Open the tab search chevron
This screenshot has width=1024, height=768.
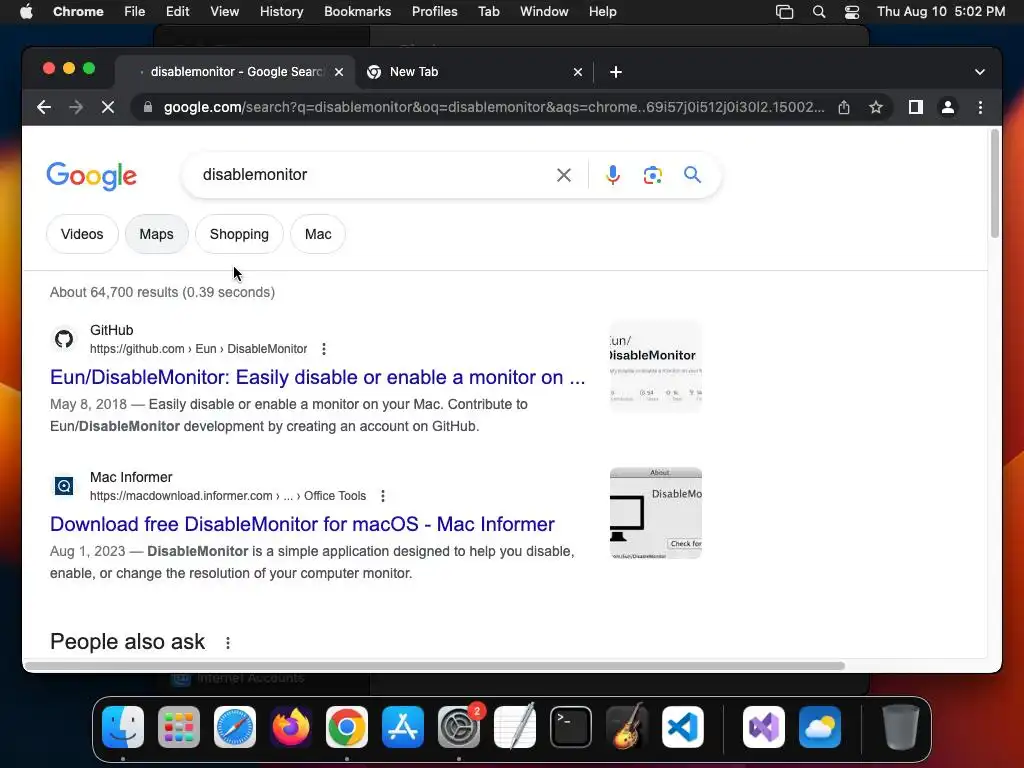[x=980, y=72]
